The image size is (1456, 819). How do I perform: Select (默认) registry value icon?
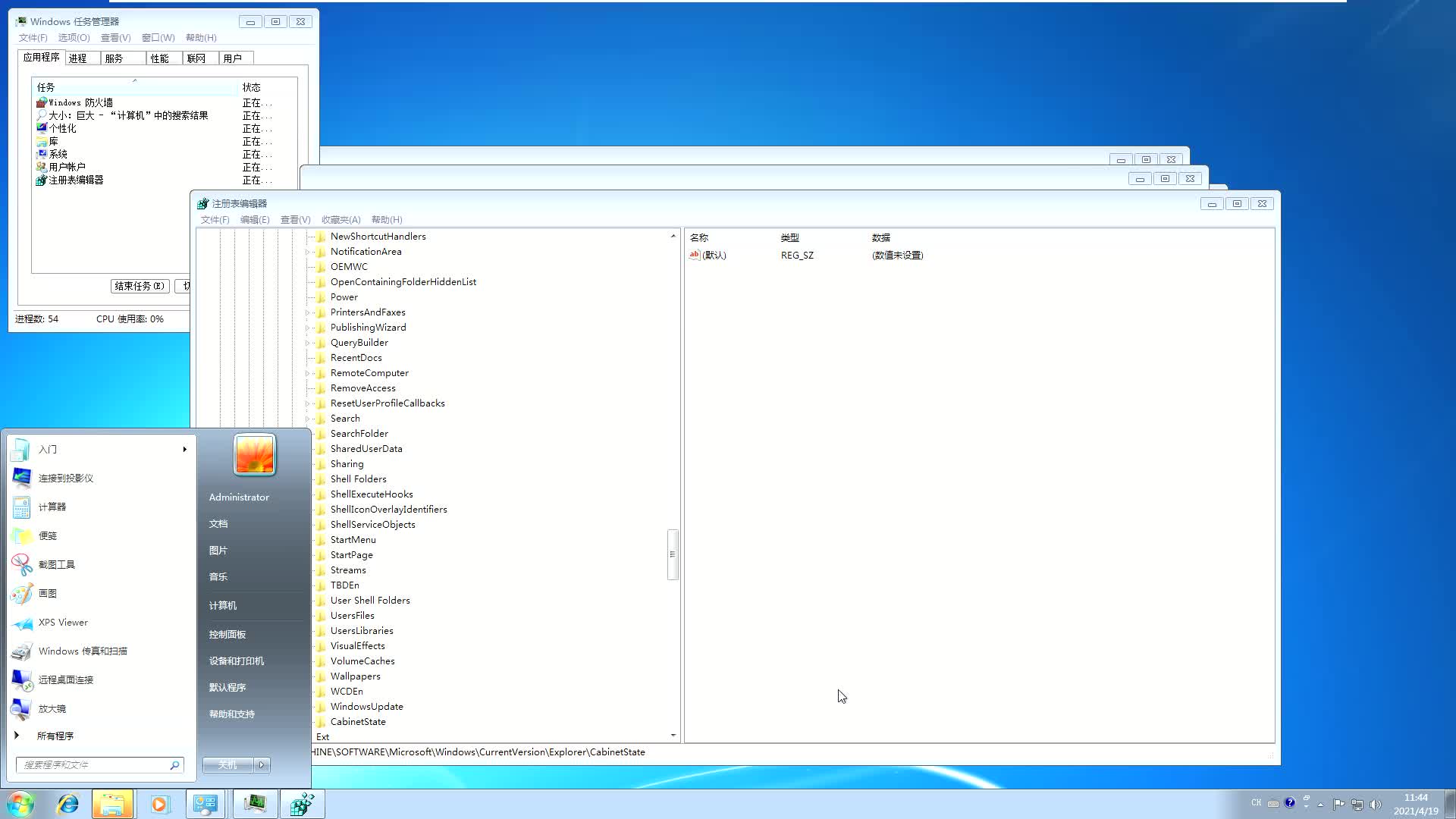(694, 255)
